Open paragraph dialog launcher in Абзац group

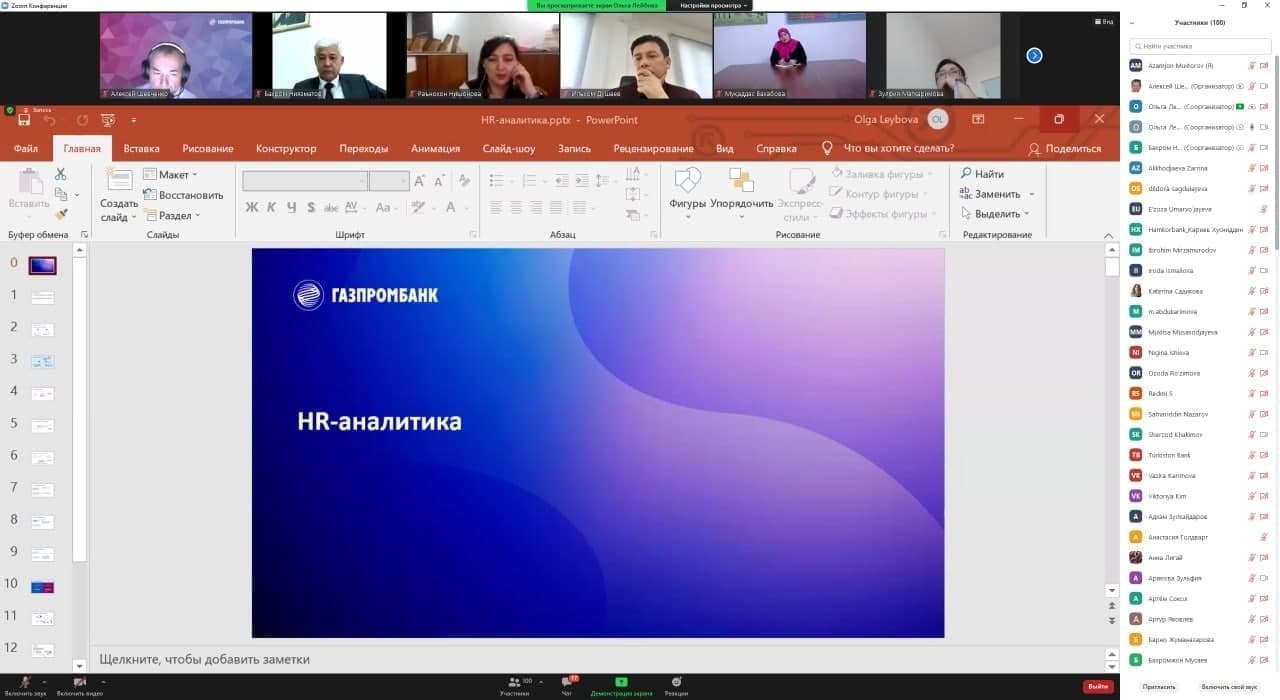pos(653,235)
